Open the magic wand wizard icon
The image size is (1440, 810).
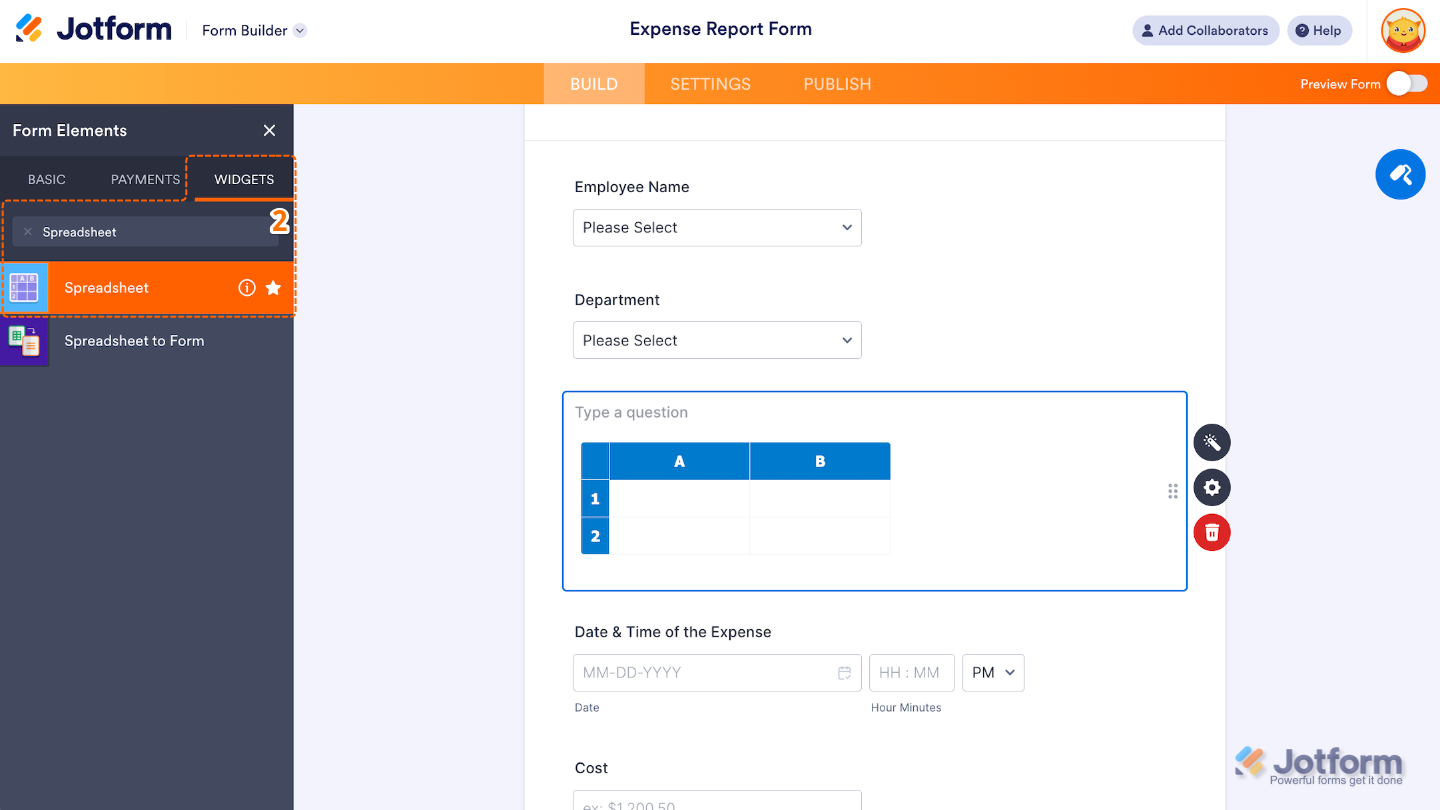point(1212,443)
